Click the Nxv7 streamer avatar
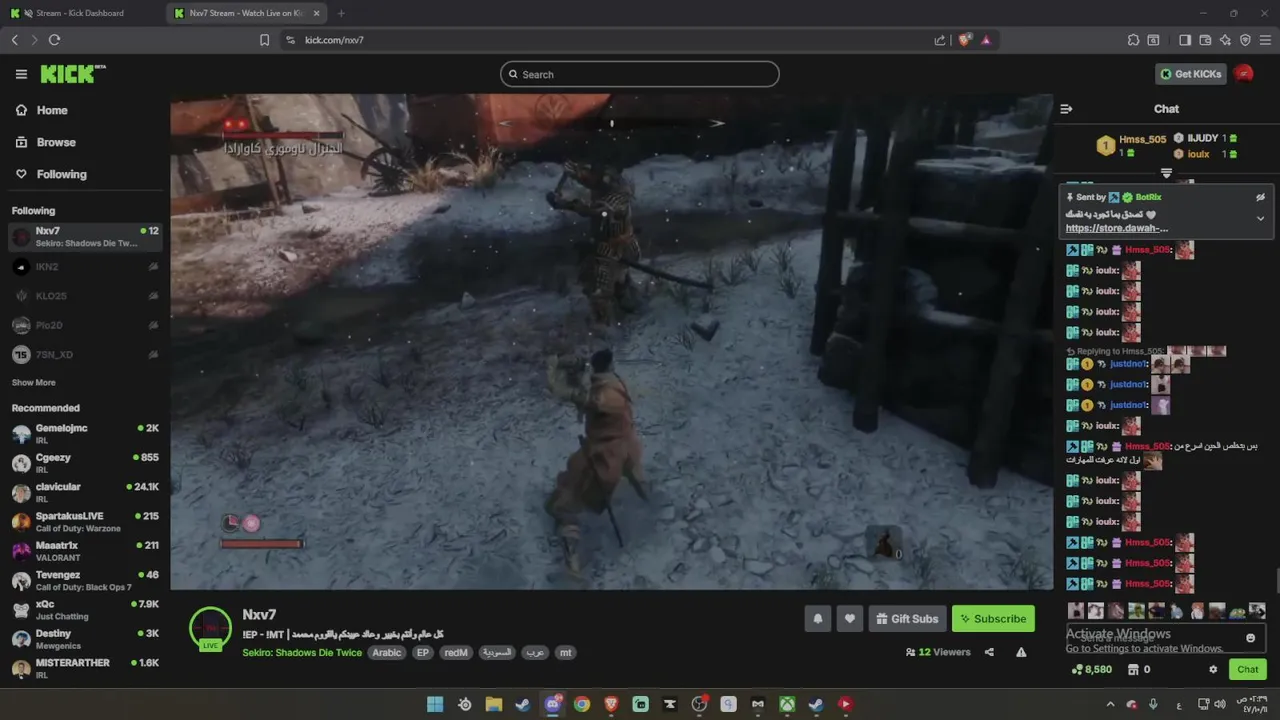The width and height of the screenshot is (1280, 720). [x=210, y=629]
